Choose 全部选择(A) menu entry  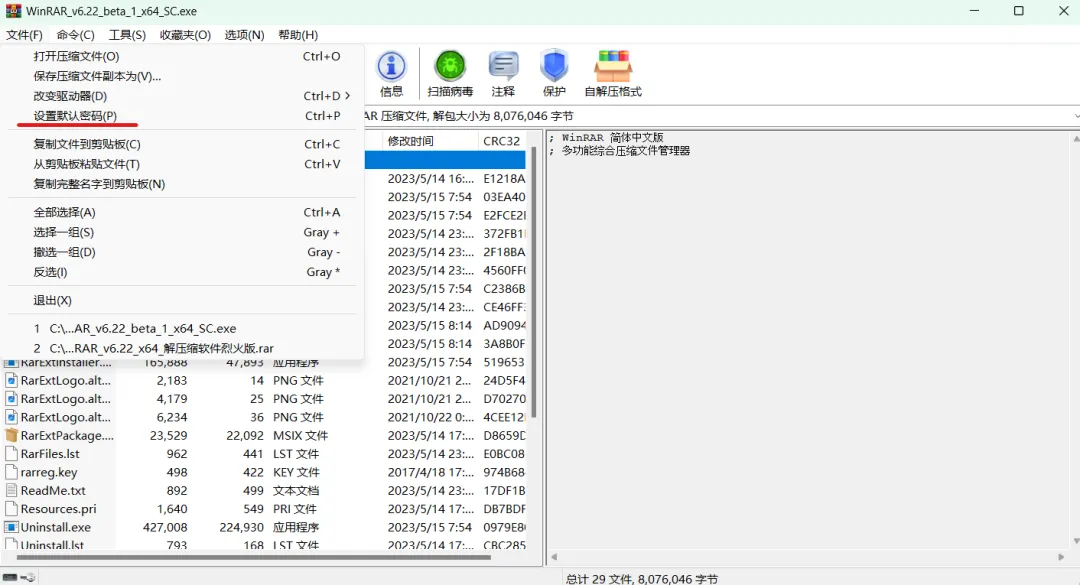pyautogui.click(x=182, y=212)
